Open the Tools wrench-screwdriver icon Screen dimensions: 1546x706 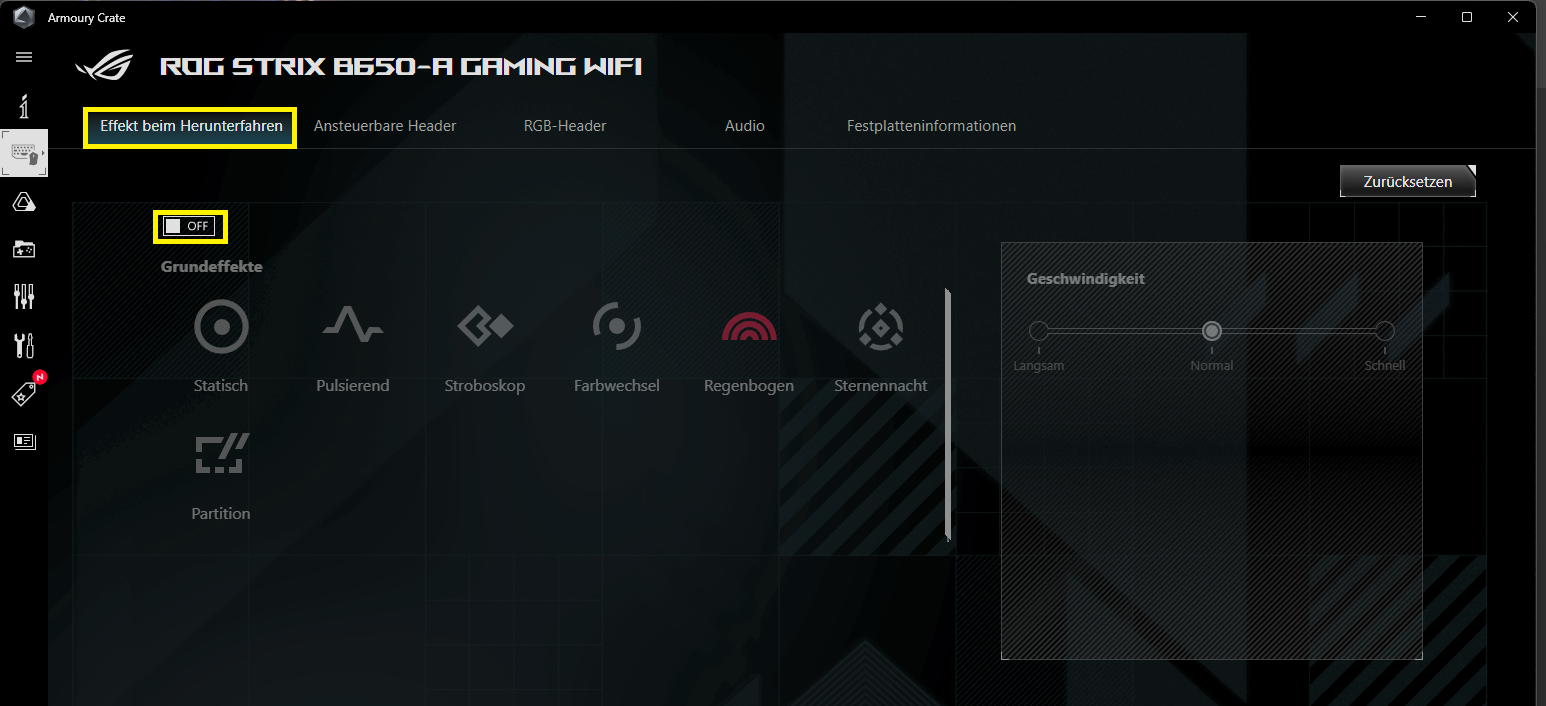click(24, 345)
